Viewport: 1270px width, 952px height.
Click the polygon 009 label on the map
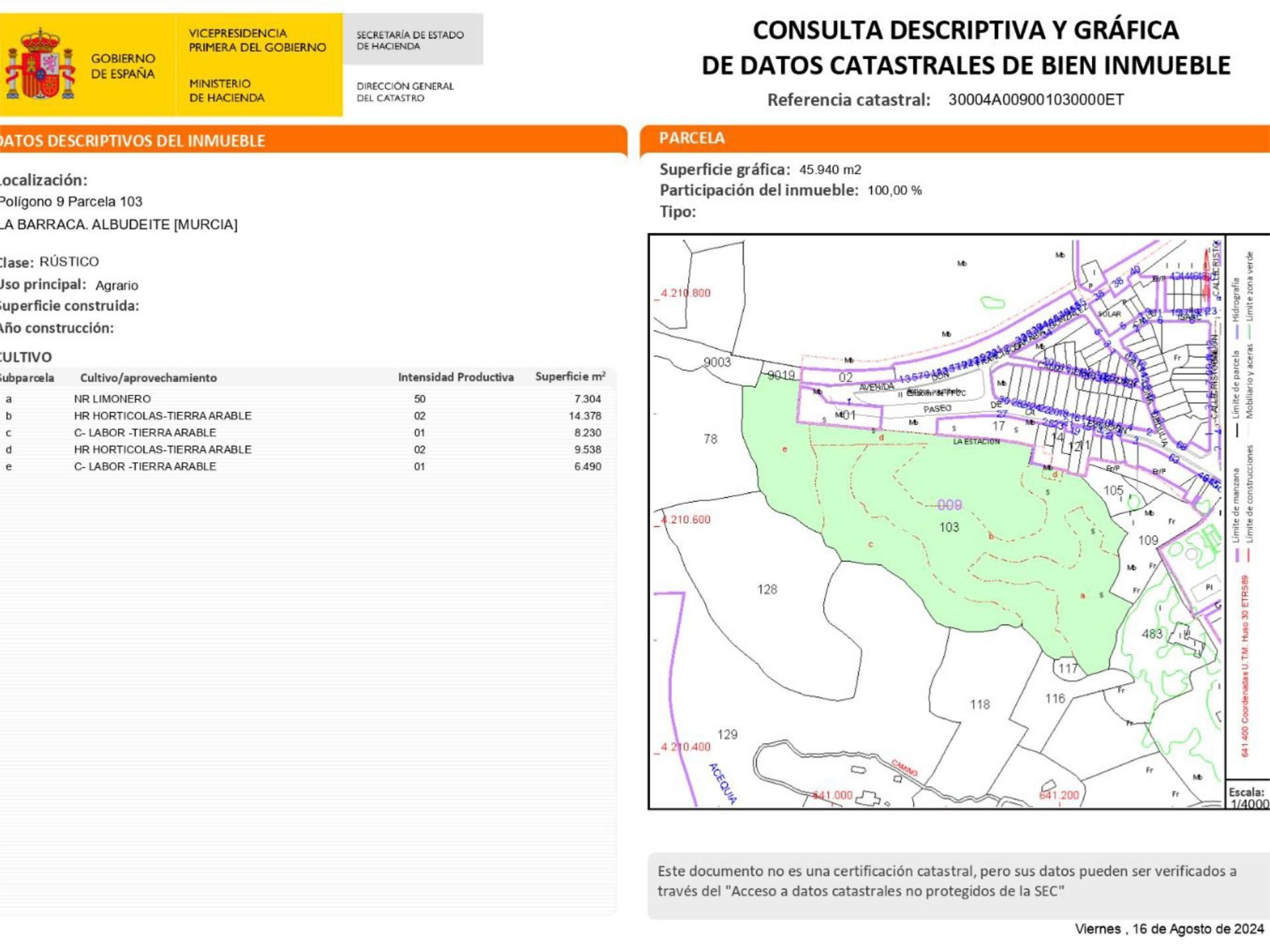coord(949,505)
